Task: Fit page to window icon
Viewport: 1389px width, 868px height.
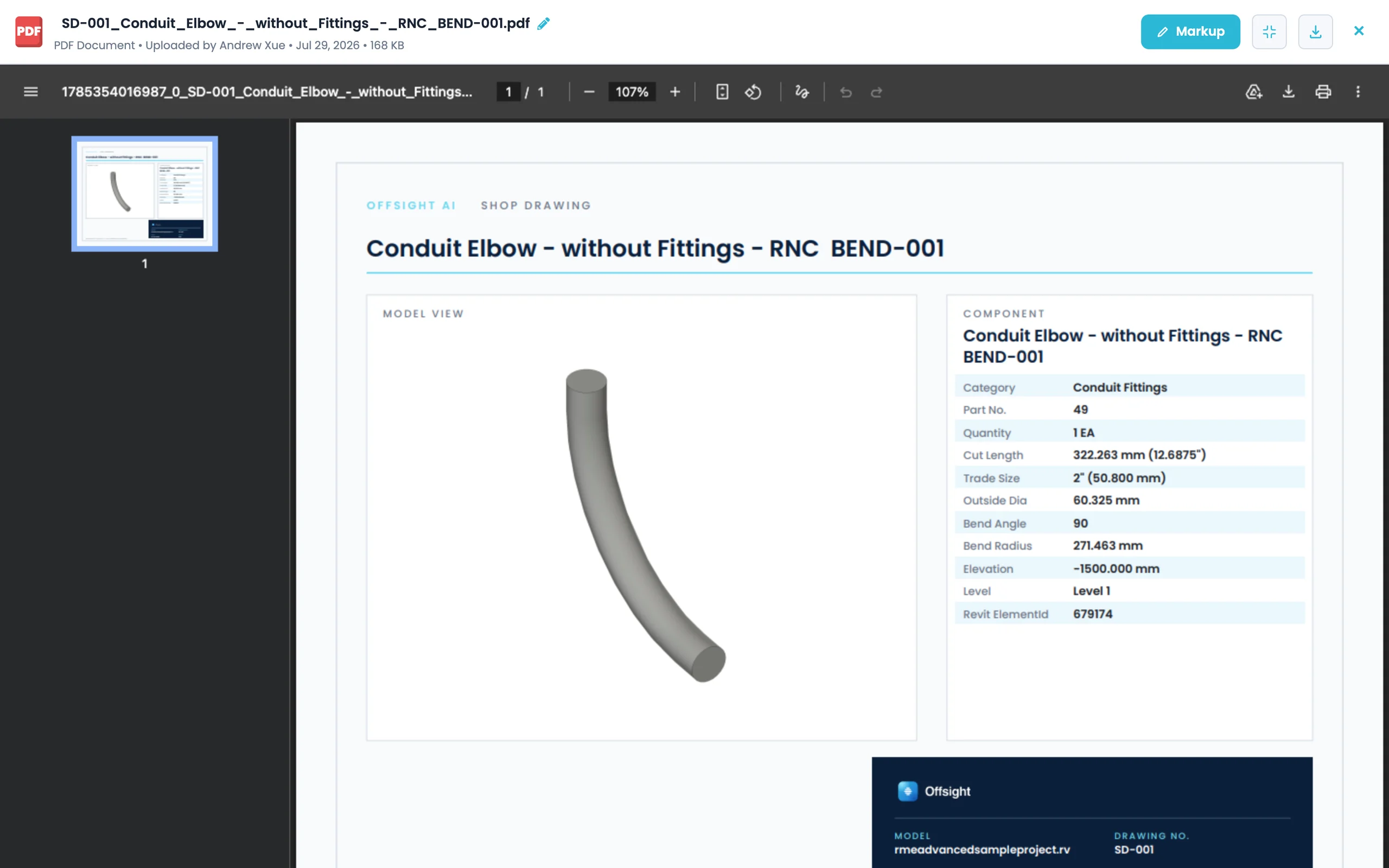Action: pyautogui.click(x=722, y=92)
